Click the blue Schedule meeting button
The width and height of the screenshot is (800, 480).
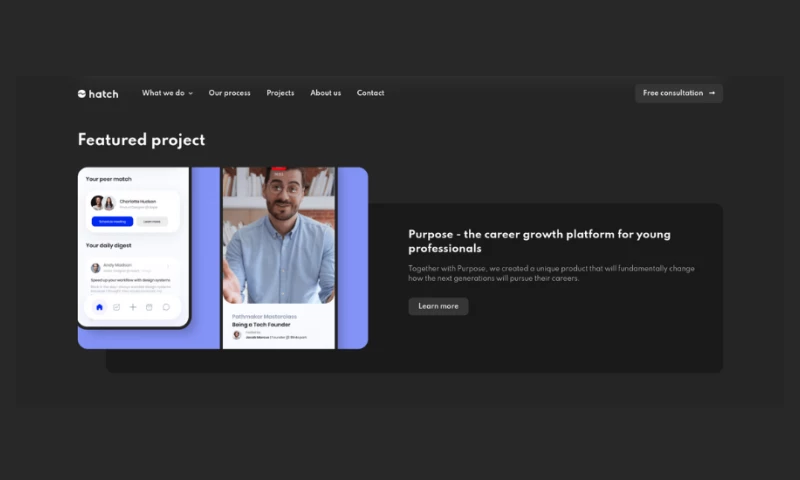[x=112, y=221]
